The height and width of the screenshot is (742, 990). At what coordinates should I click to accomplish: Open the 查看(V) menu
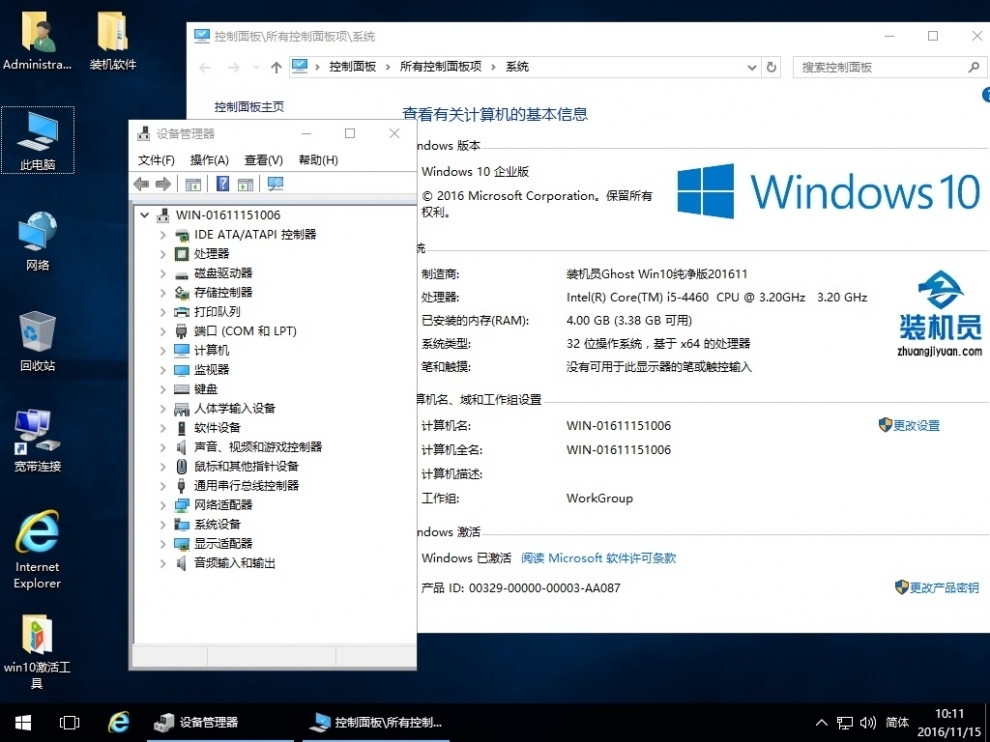(263, 160)
